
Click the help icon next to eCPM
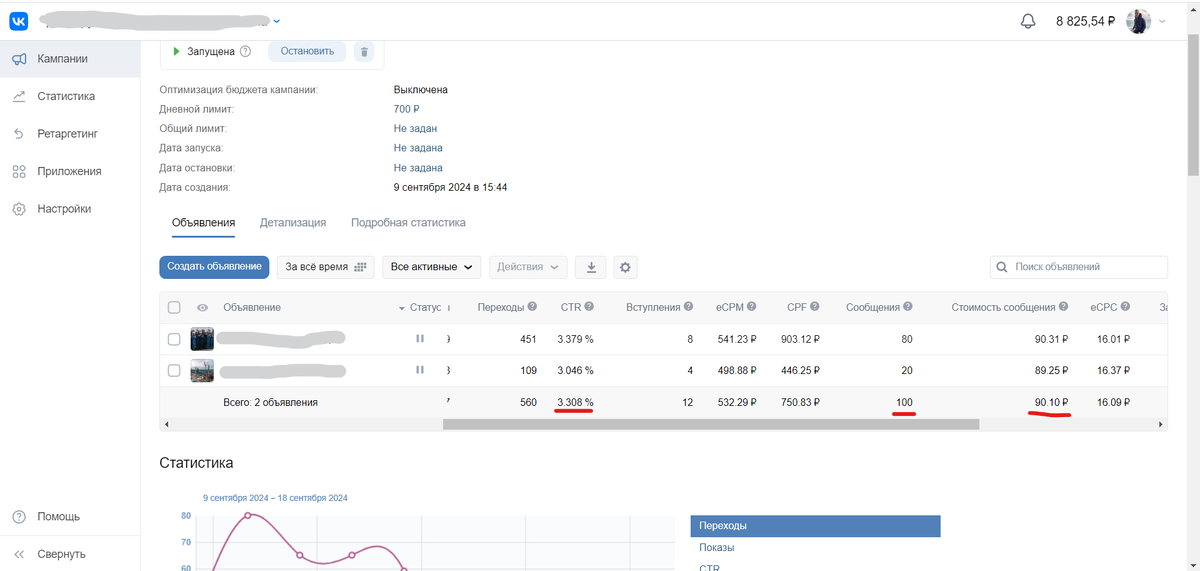(751, 307)
